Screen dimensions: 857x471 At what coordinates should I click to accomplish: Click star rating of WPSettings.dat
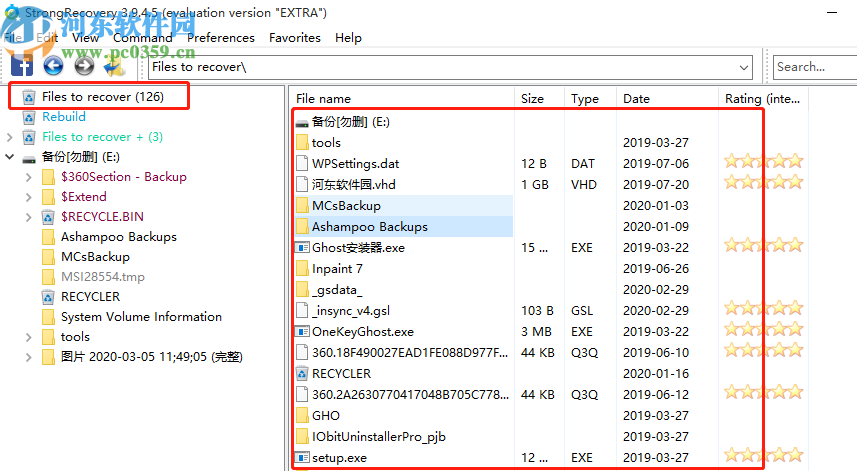click(x=764, y=161)
